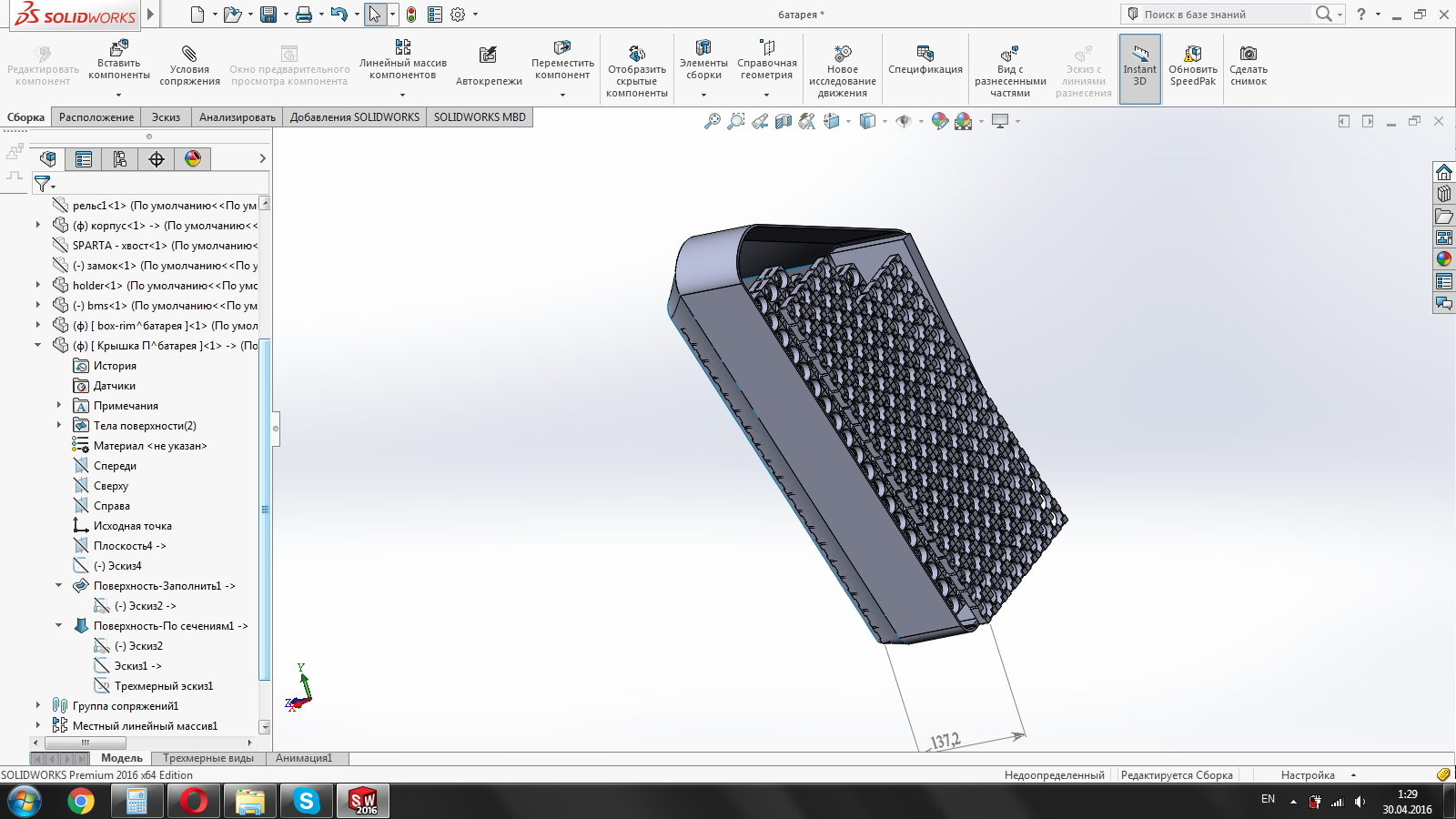Open the Анимация1 bottom tab
Image resolution: width=1456 pixels, height=819 pixels.
point(304,758)
